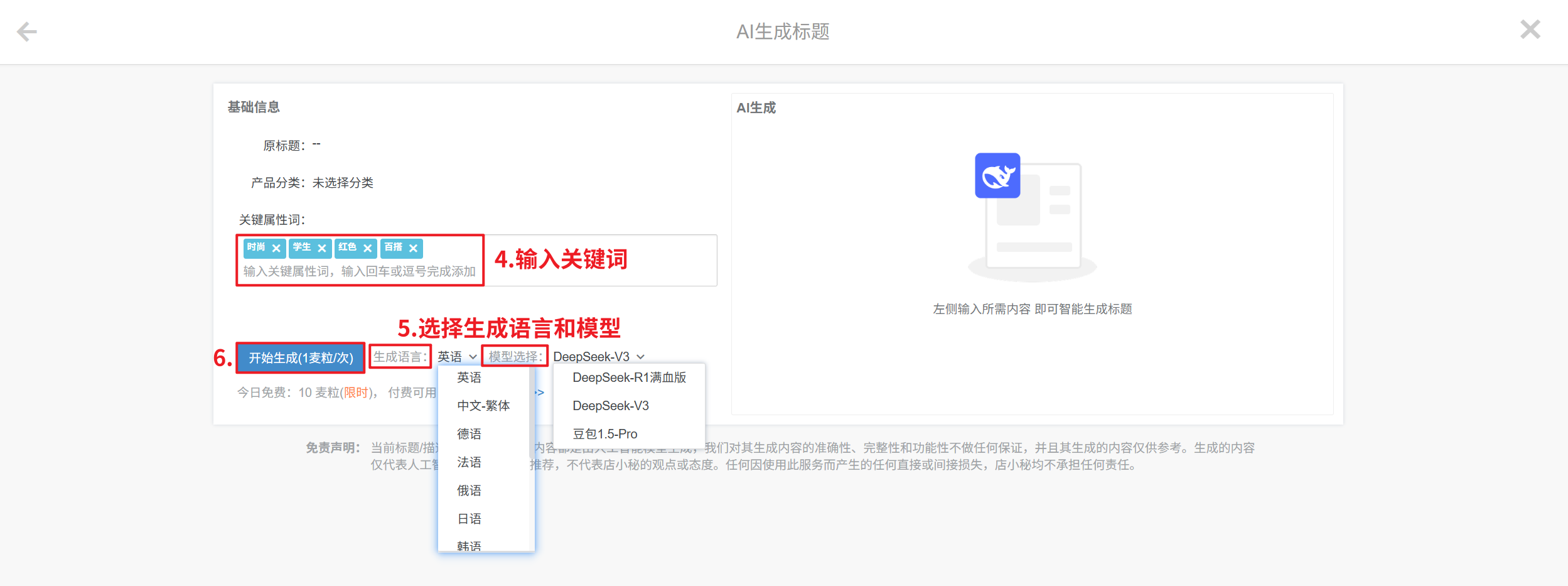The height and width of the screenshot is (586, 1568).
Task: Delete the 百搭 keyword tag
Action: click(x=414, y=249)
